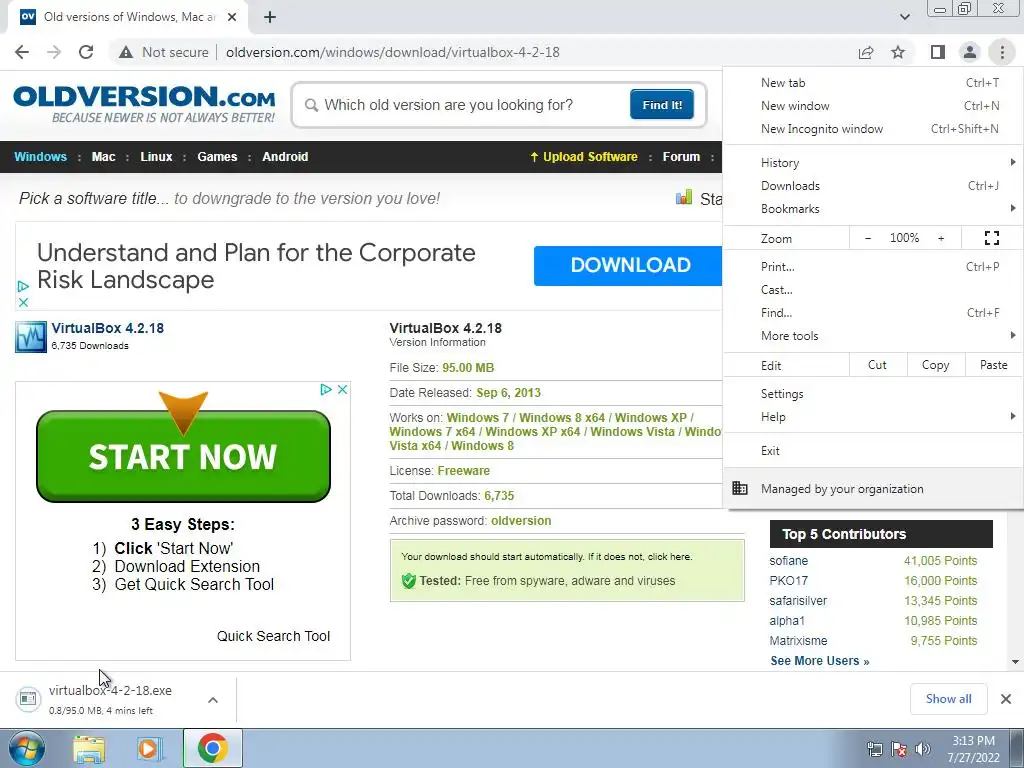This screenshot has width=1024, height=768.
Task: Click the old version search input field
Action: click(x=460, y=104)
